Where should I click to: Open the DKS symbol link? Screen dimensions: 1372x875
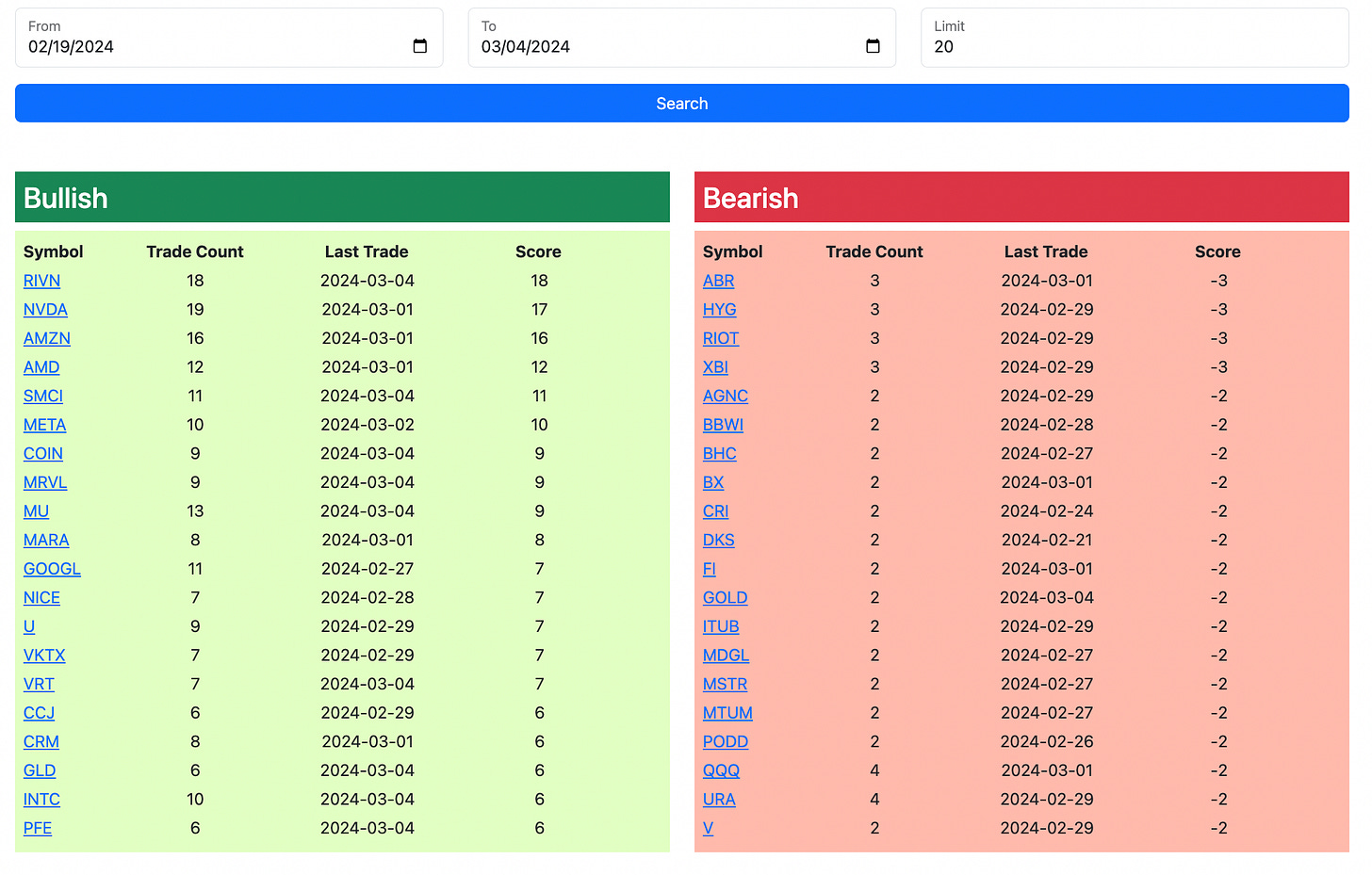pyautogui.click(x=719, y=541)
